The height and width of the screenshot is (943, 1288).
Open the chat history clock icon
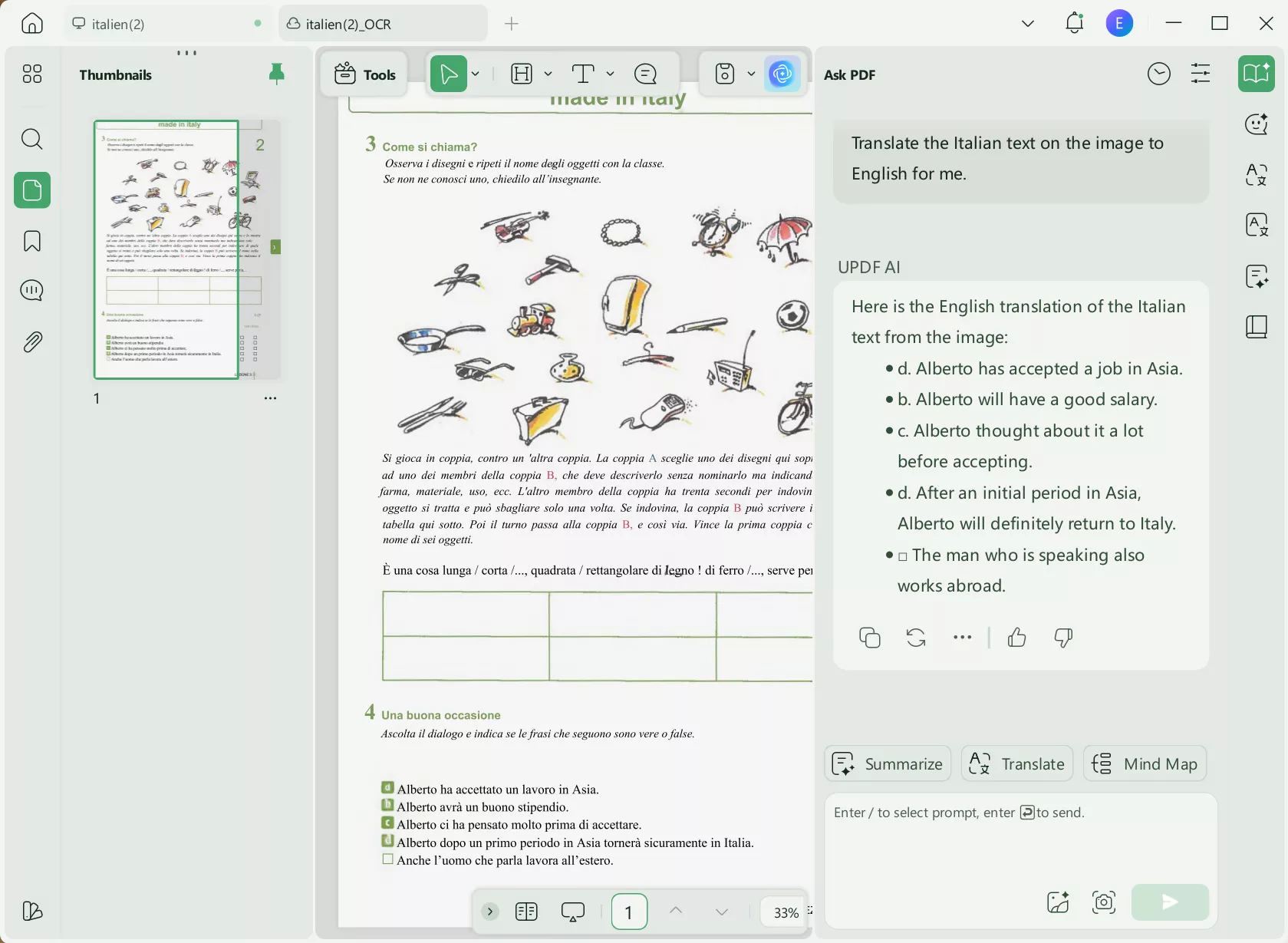(1158, 74)
